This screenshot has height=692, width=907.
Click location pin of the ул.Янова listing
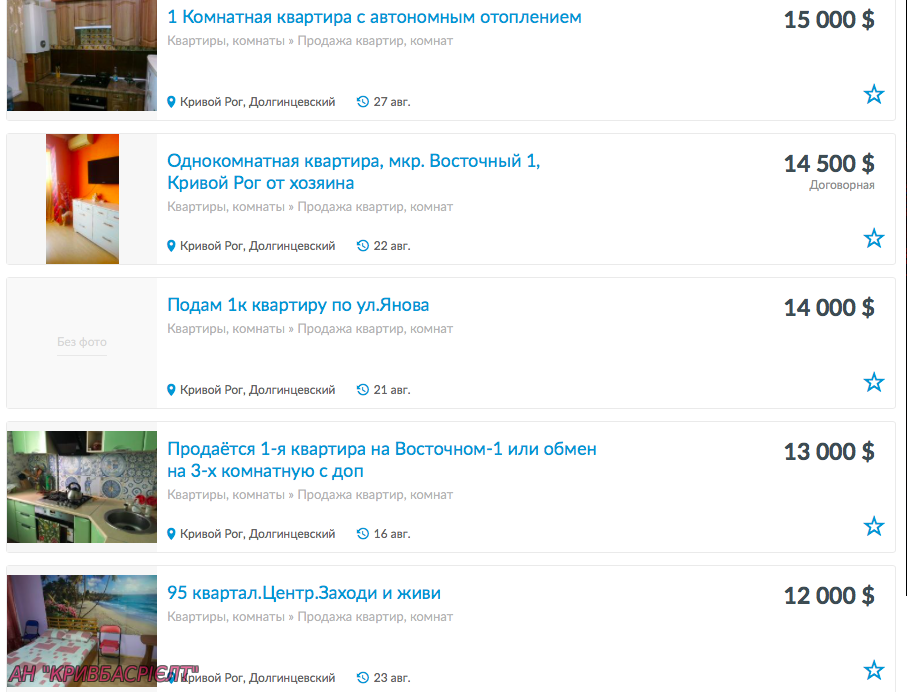171,390
